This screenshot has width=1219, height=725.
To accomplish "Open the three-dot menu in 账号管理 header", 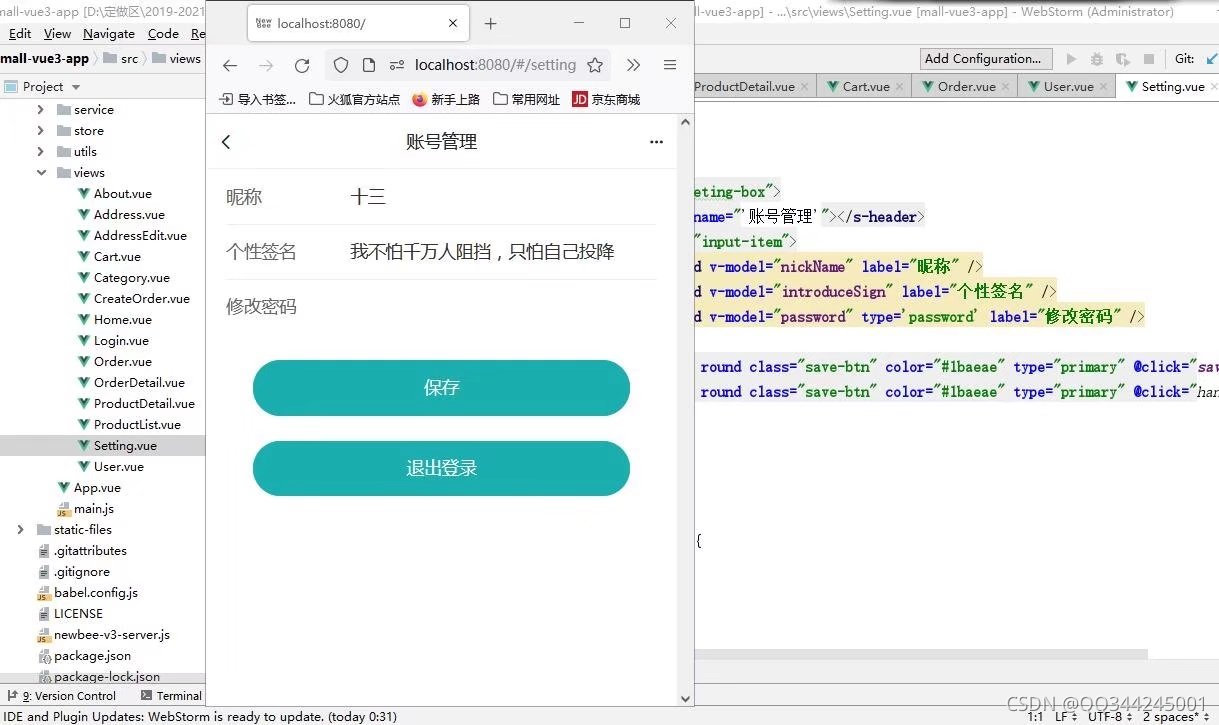I will pos(656,142).
